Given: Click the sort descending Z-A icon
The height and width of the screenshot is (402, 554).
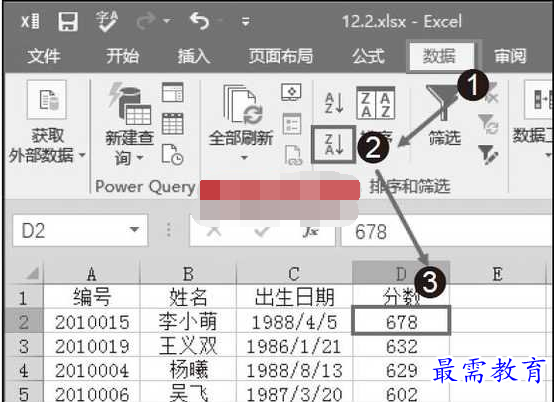Looking at the screenshot, I should click(x=334, y=144).
